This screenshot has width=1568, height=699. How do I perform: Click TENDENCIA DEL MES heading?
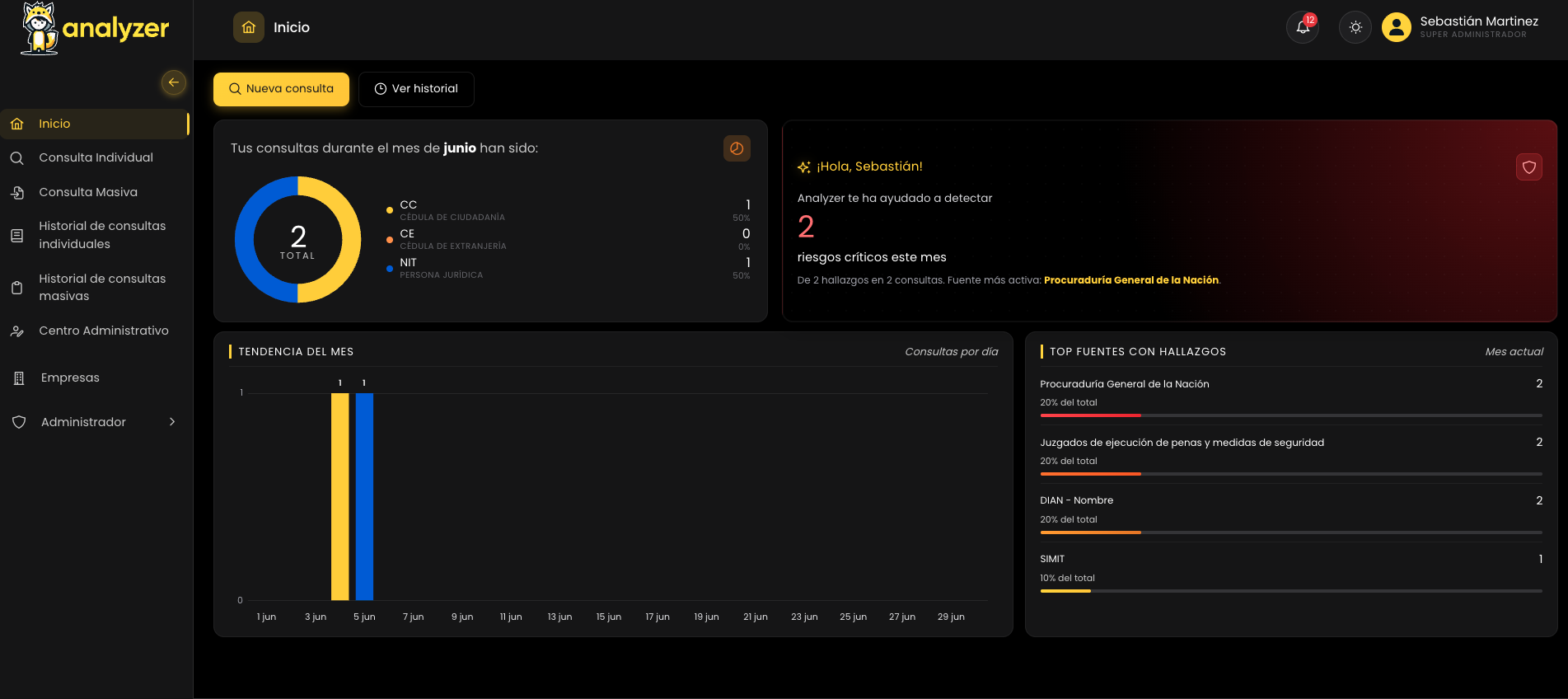pos(296,352)
